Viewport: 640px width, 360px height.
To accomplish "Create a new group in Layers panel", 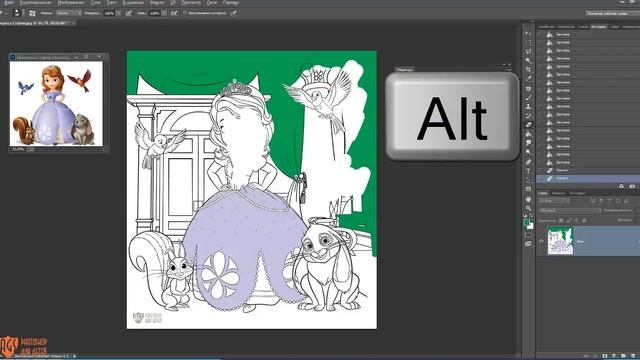I will tap(623, 356).
